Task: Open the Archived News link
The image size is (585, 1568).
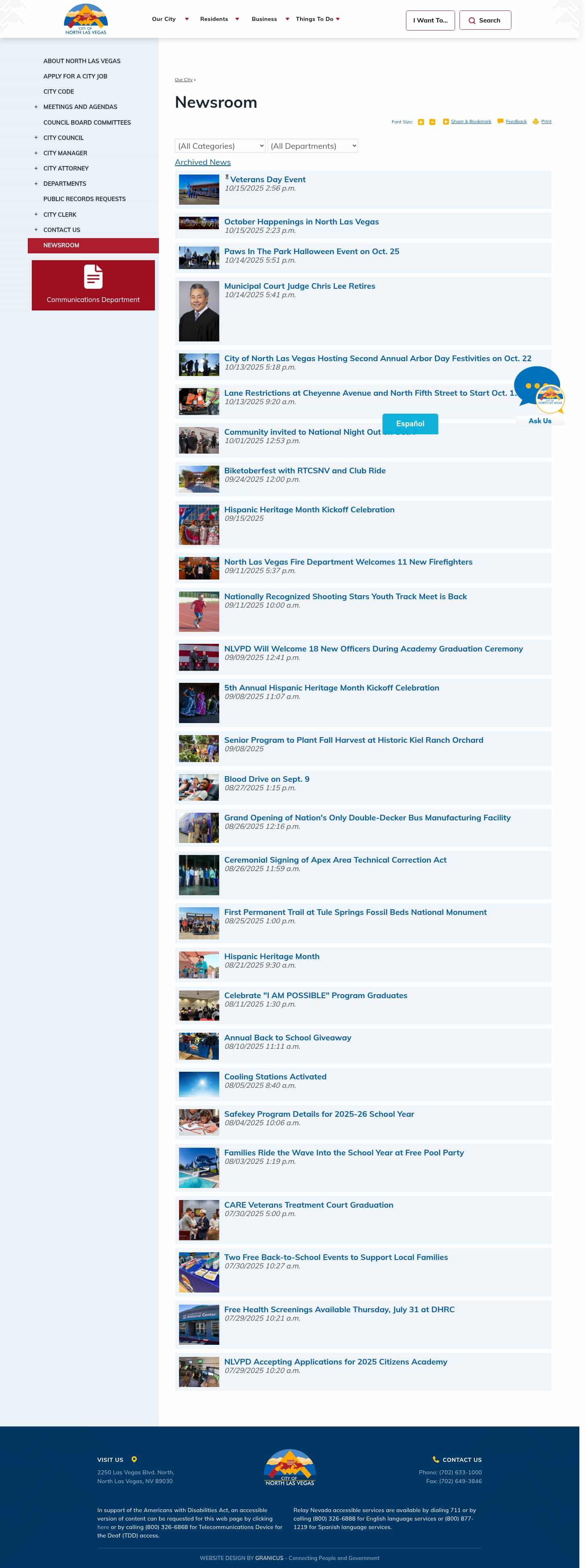Action: coord(203,162)
